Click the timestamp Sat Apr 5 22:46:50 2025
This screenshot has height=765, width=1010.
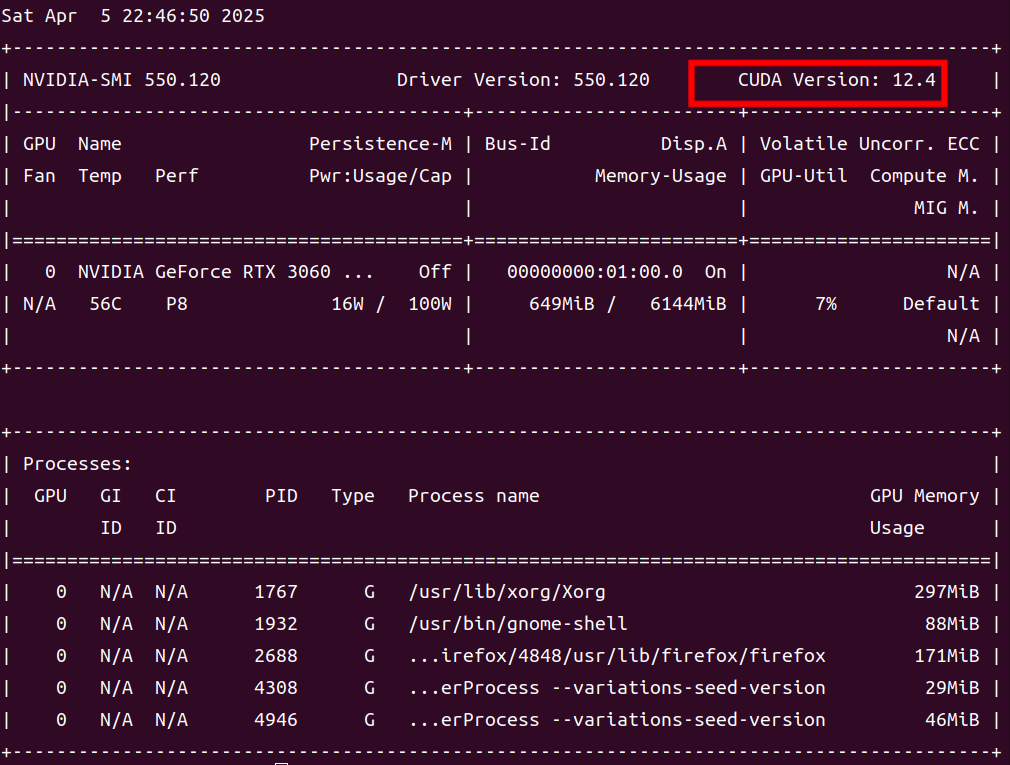pyautogui.click(x=133, y=16)
